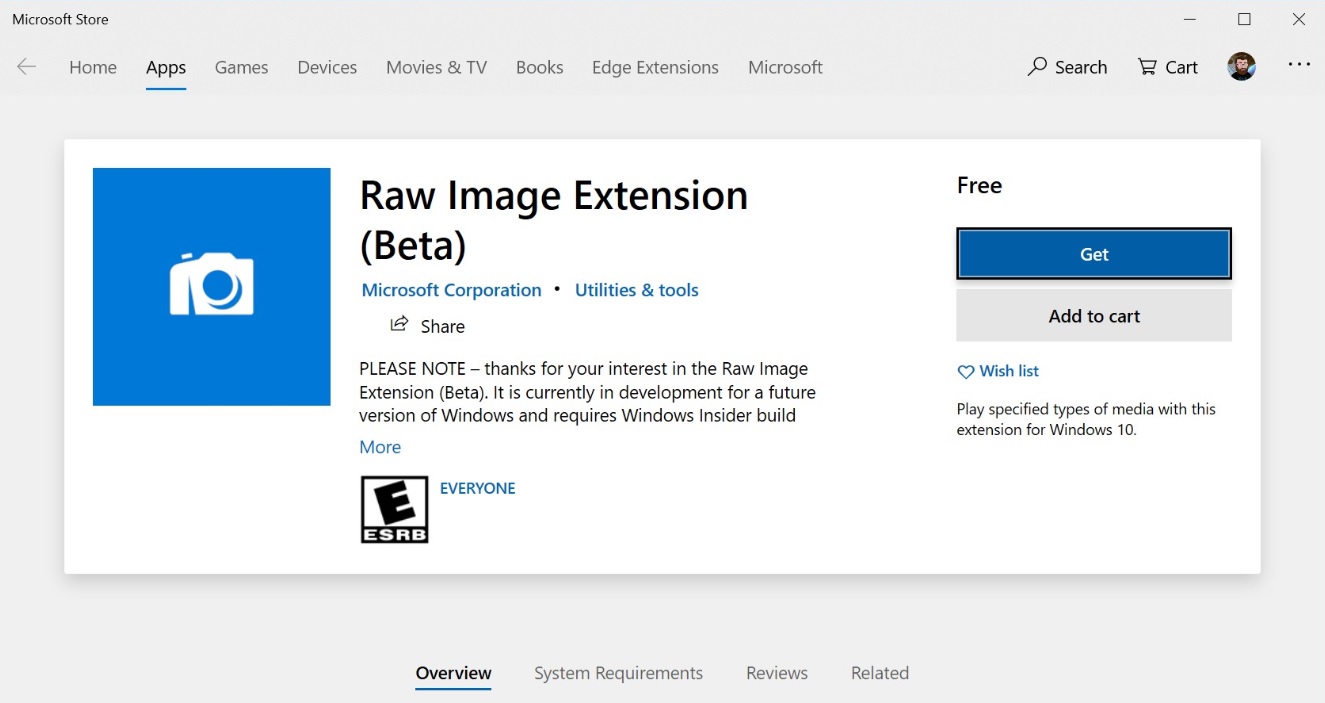Screen dimensions: 1325x703
Task: Open the Books section
Action: pyautogui.click(x=539, y=67)
